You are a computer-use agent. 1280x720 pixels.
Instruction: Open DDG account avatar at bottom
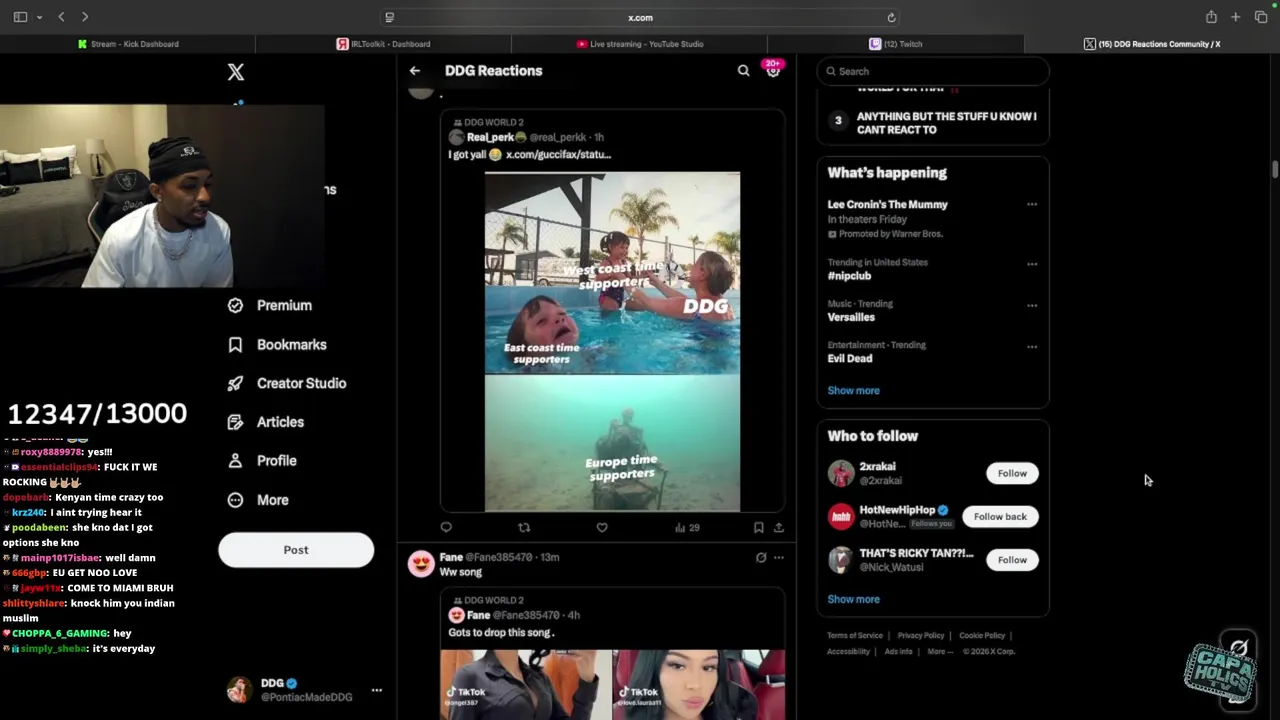(238, 690)
